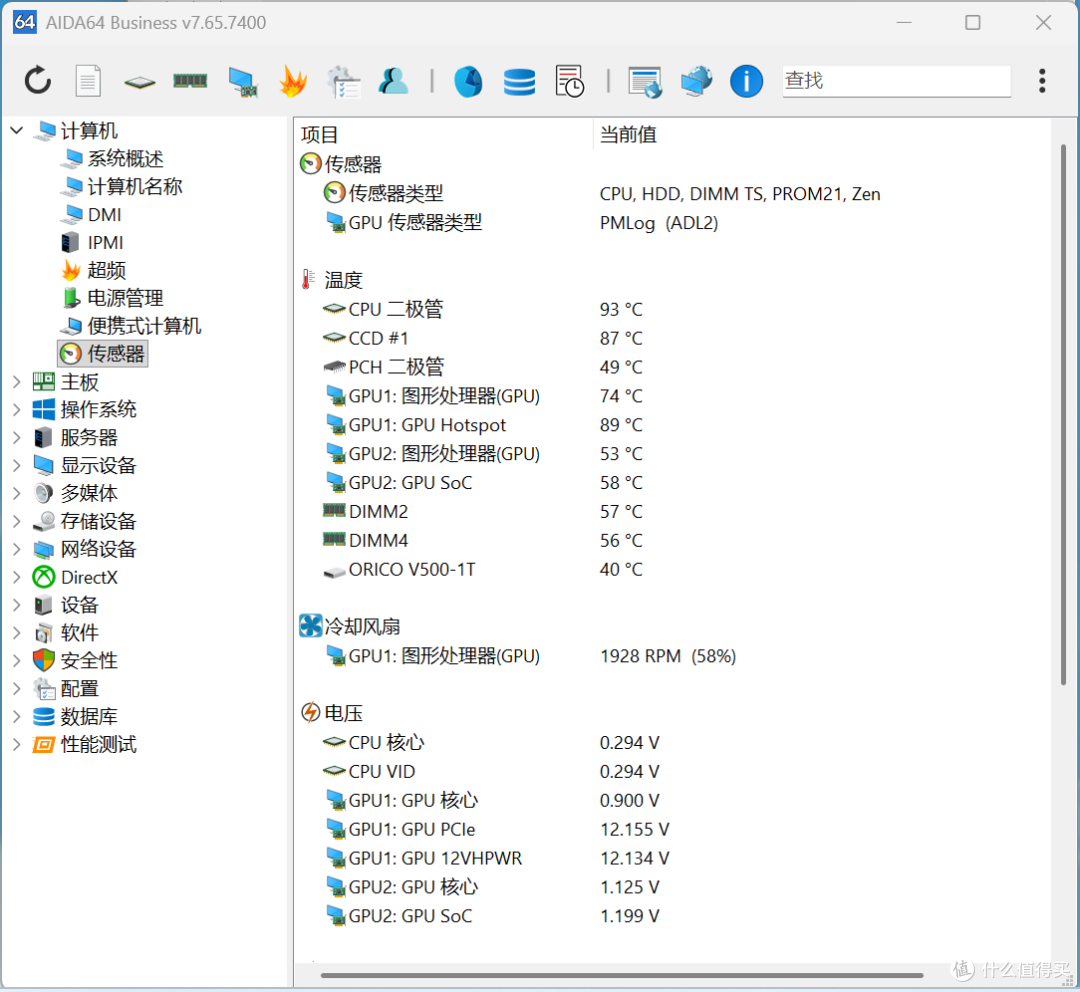
Task: Expand the 显示设备 tree node
Action: tap(17, 465)
